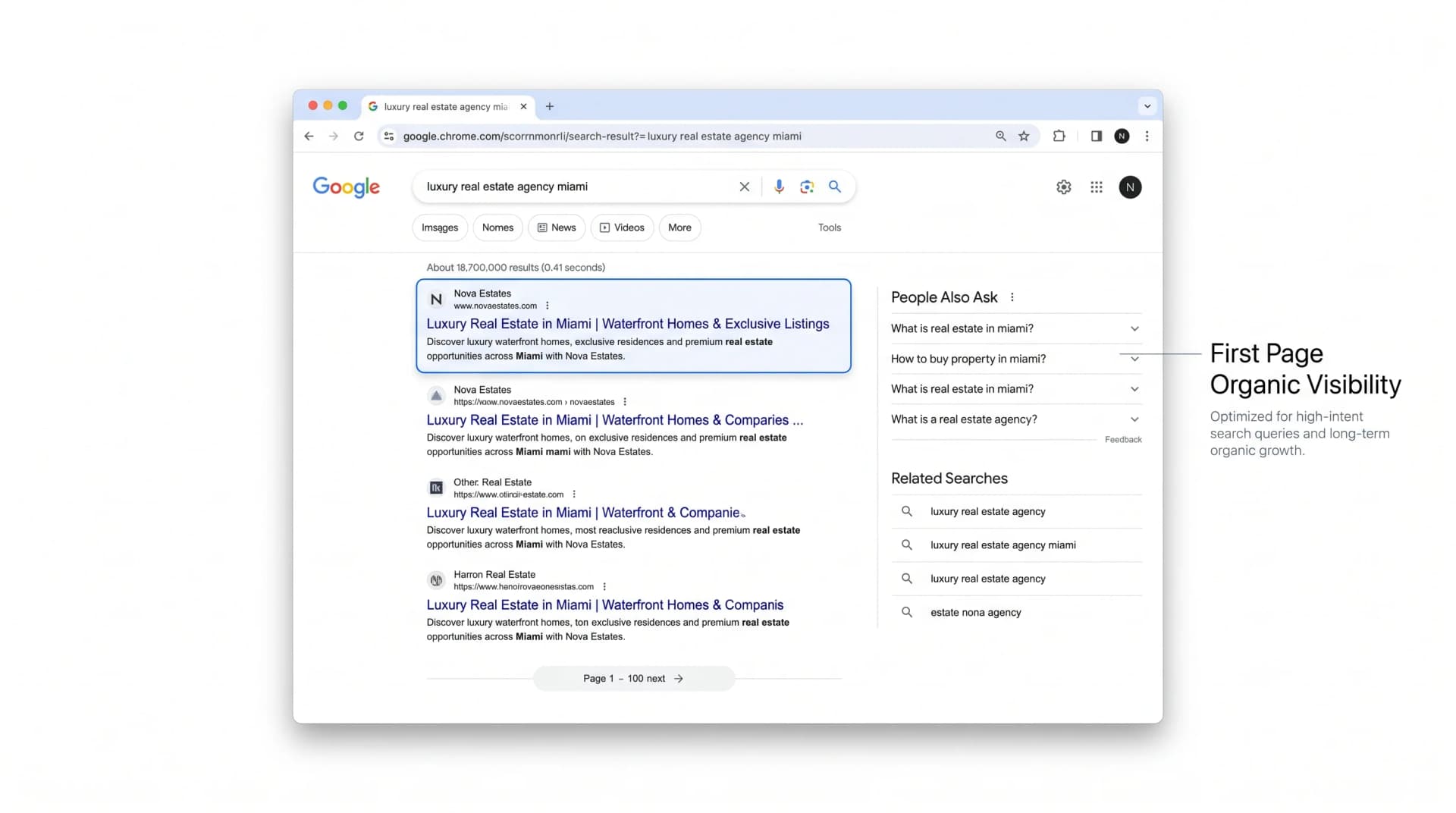Open options for Other Real Estate result
The width and height of the screenshot is (1456, 813).
point(574,494)
